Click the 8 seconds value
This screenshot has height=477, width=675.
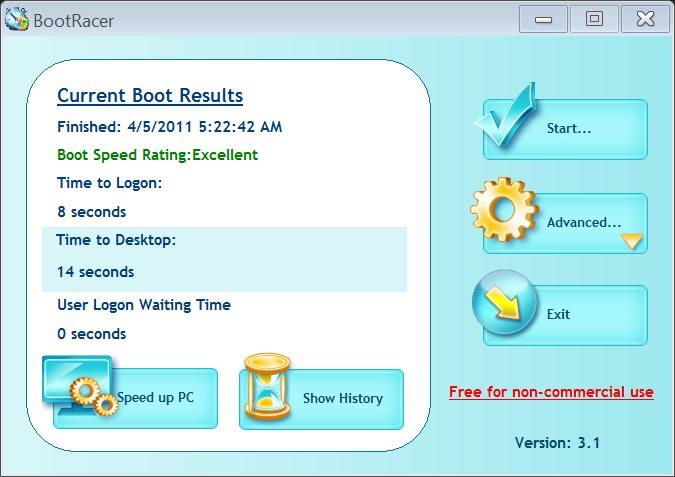click(x=92, y=212)
